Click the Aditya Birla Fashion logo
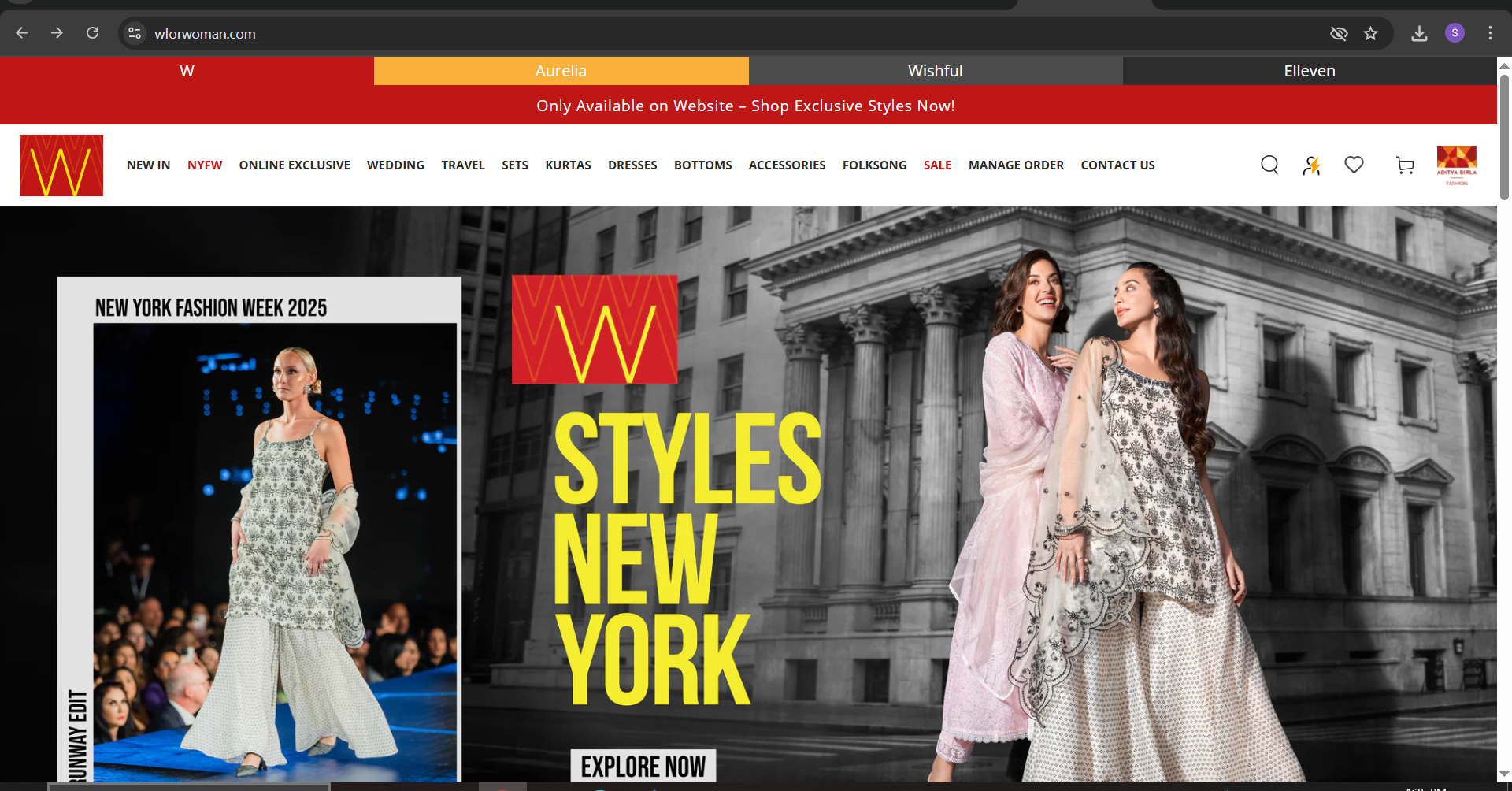Viewport: 1512px width, 791px height. point(1457,165)
